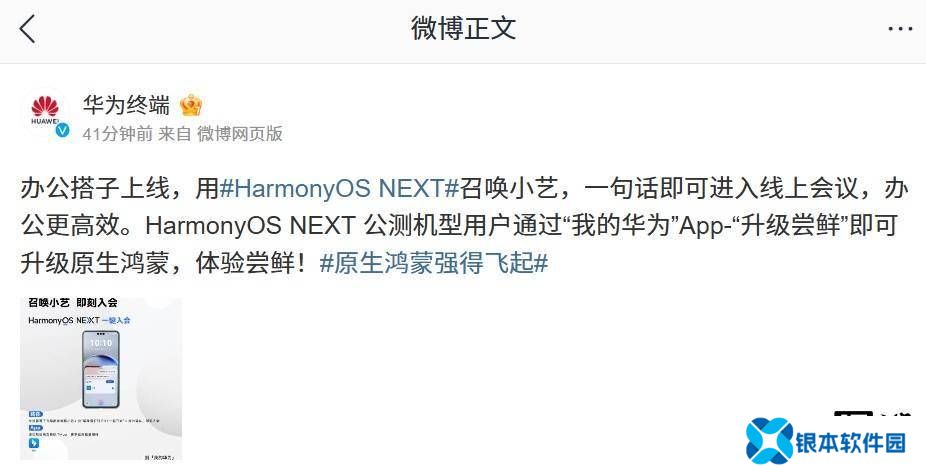Viewport: 926px width, 466px height.
Task: Click the 微博正文 page title
Action: pos(464,28)
